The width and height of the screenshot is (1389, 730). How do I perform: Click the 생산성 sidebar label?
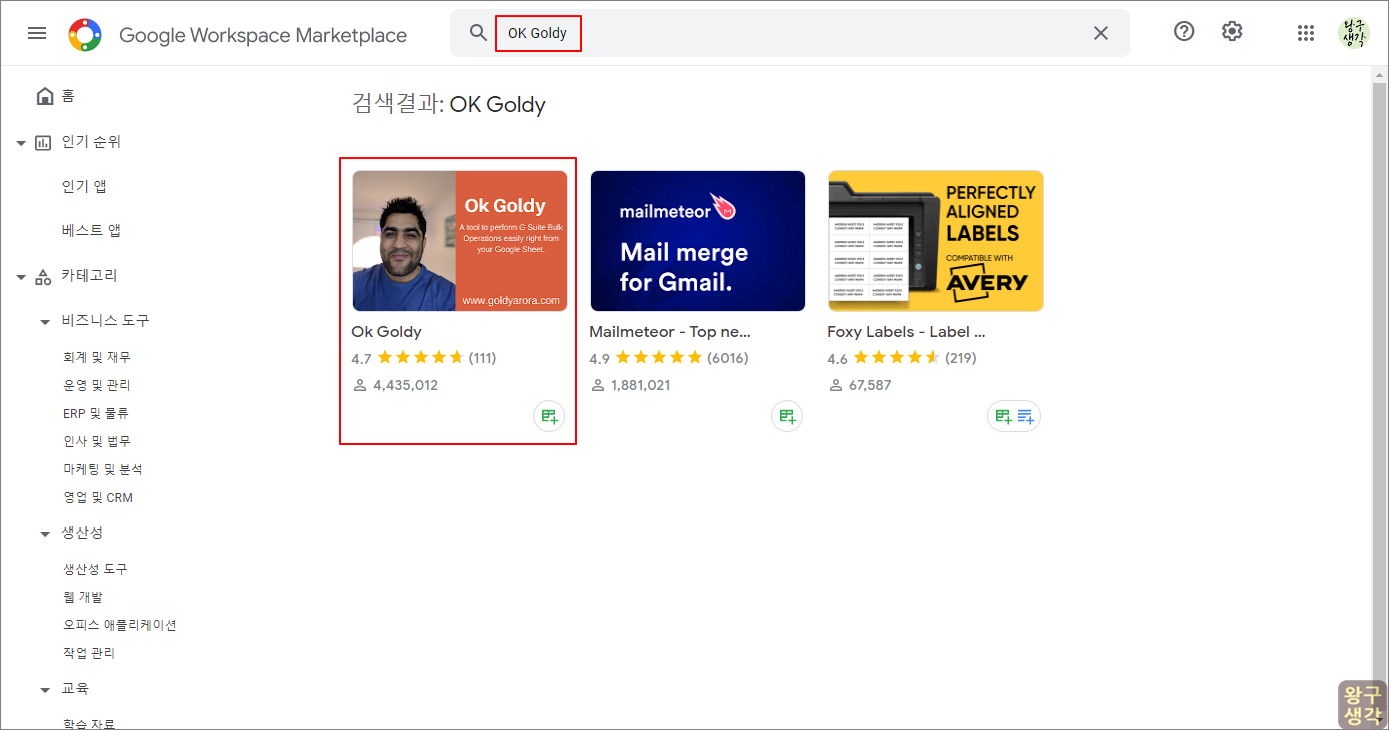(x=83, y=533)
